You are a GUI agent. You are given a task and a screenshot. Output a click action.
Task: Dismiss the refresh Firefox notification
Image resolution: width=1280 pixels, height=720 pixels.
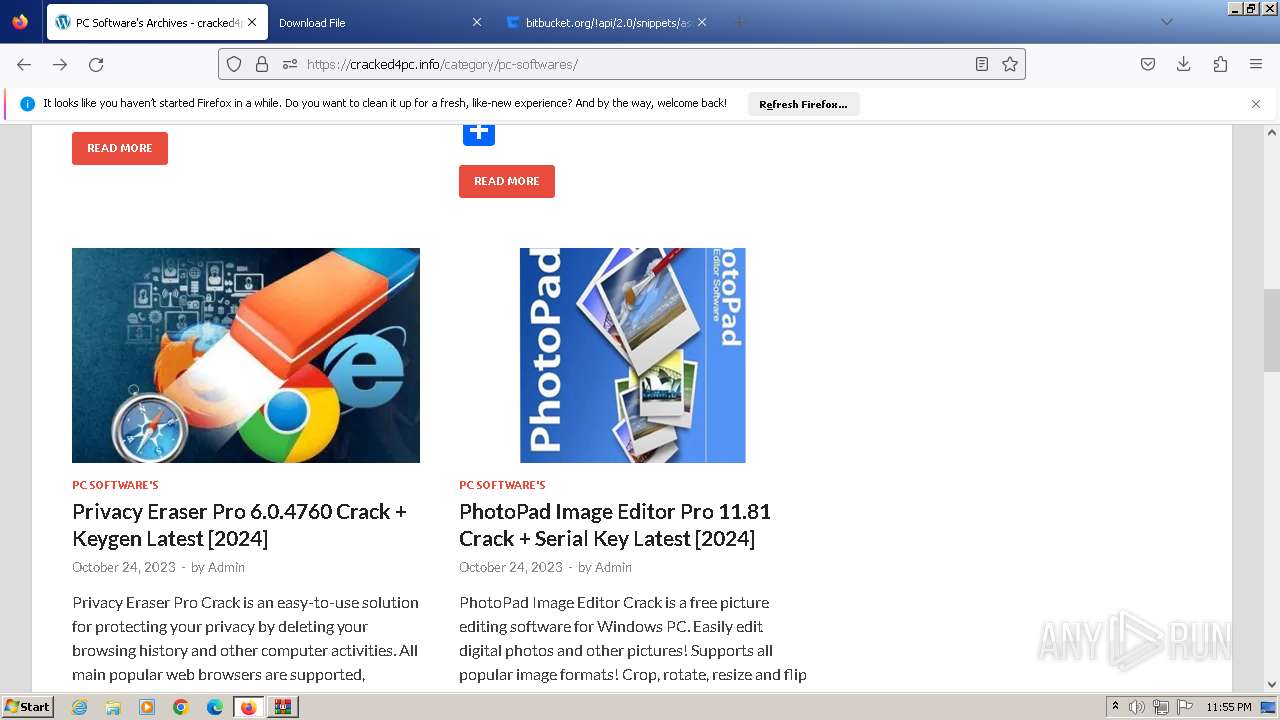point(1256,104)
